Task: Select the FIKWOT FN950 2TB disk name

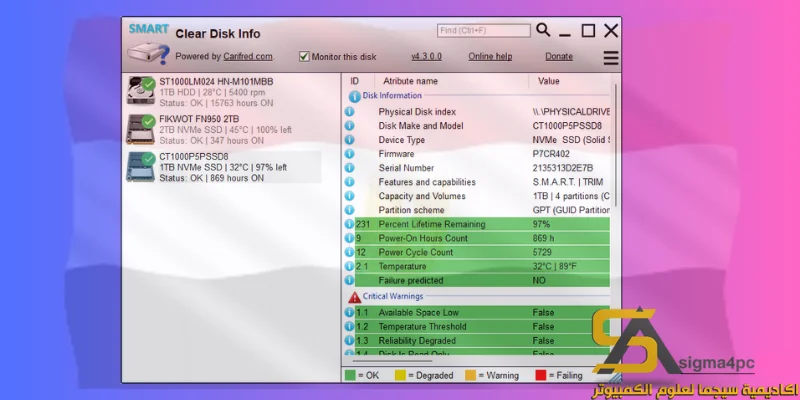Action: [199, 119]
